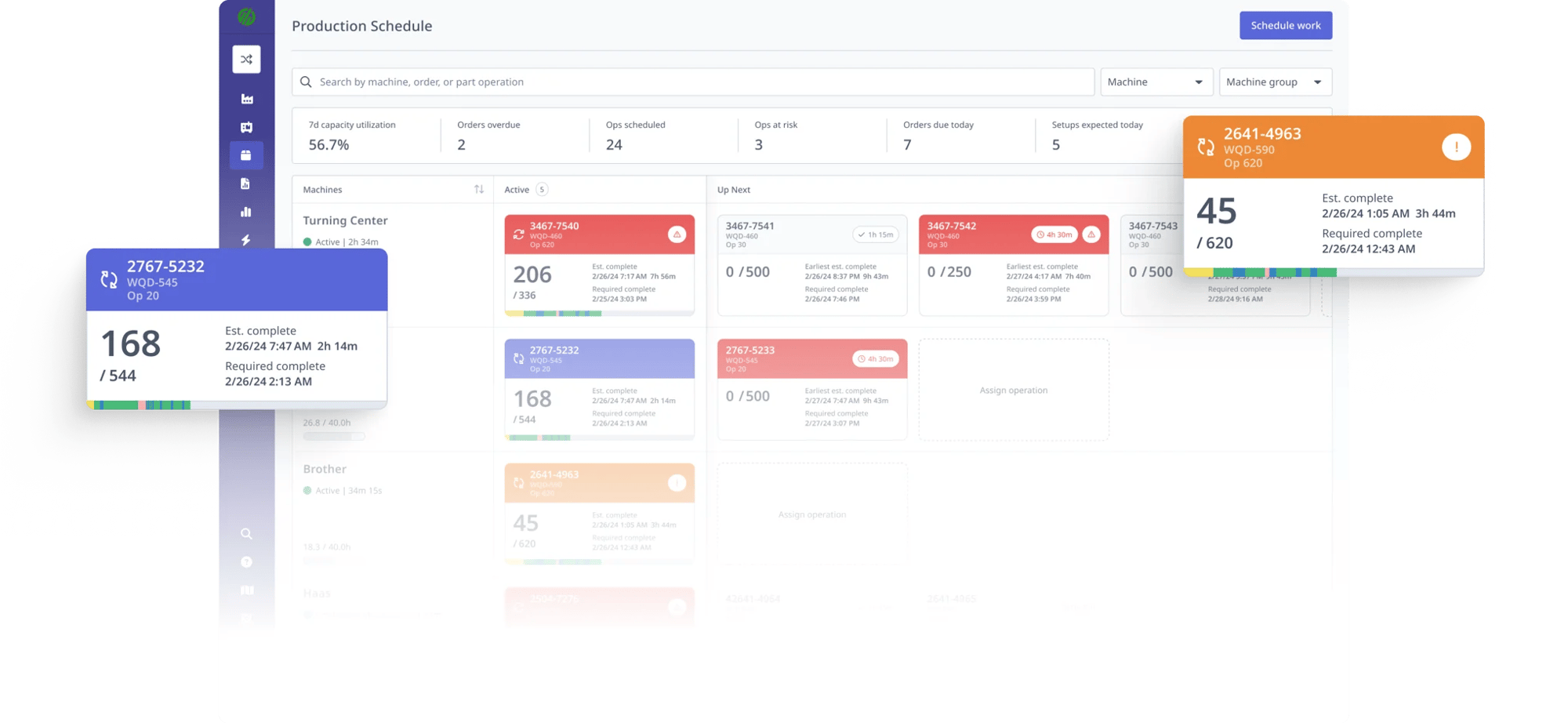The width and height of the screenshot is (1568, 723).
Task: Click the faded book icon in sidebar
Action: pyautogui.click(x=246, y=590)
